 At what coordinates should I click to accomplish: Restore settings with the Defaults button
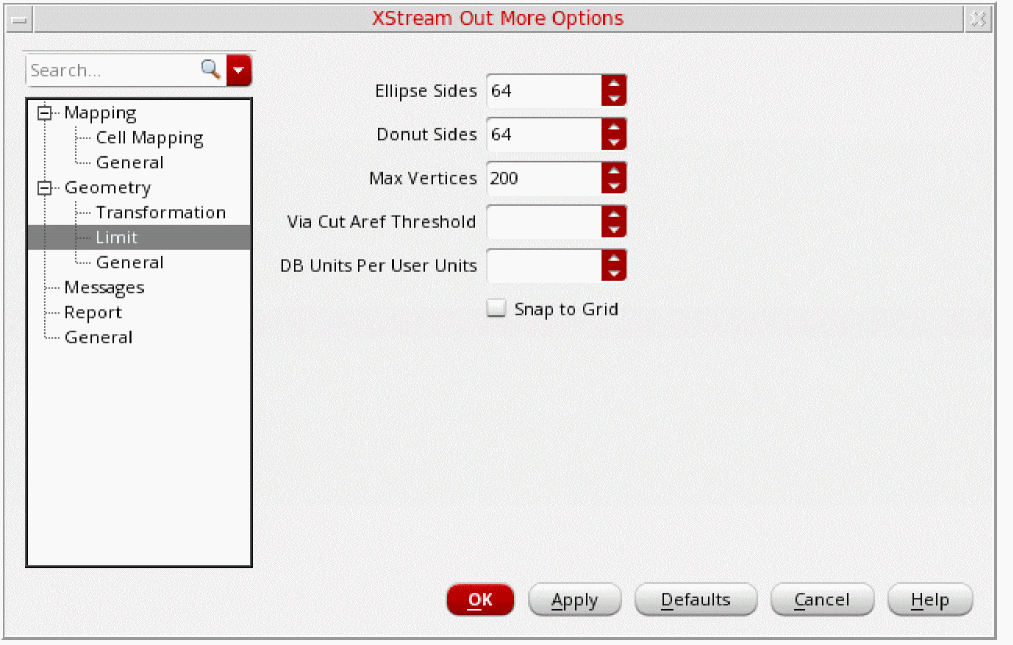tap(696, 600)
